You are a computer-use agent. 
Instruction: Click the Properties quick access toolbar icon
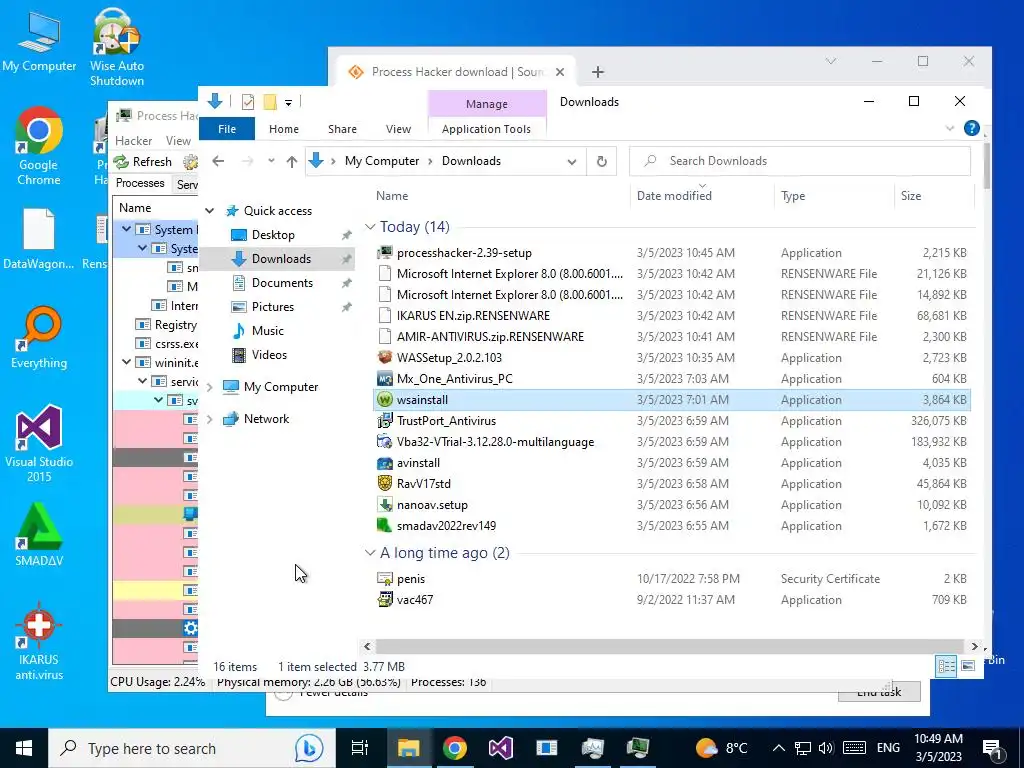(x=248, y=102)
